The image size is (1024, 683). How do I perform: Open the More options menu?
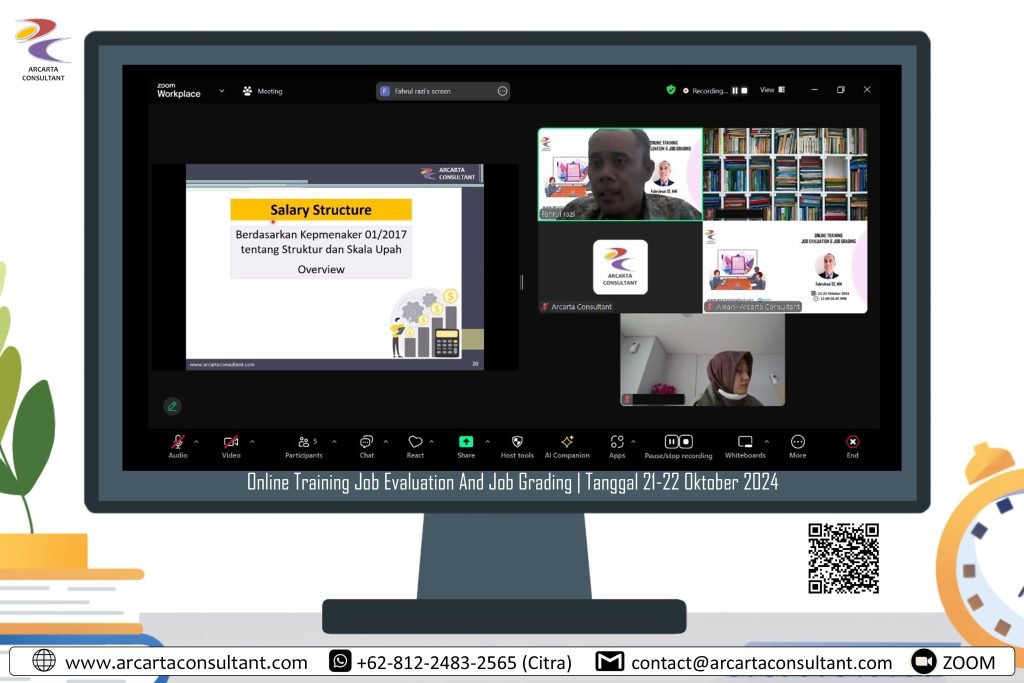[x=797, y=442]
